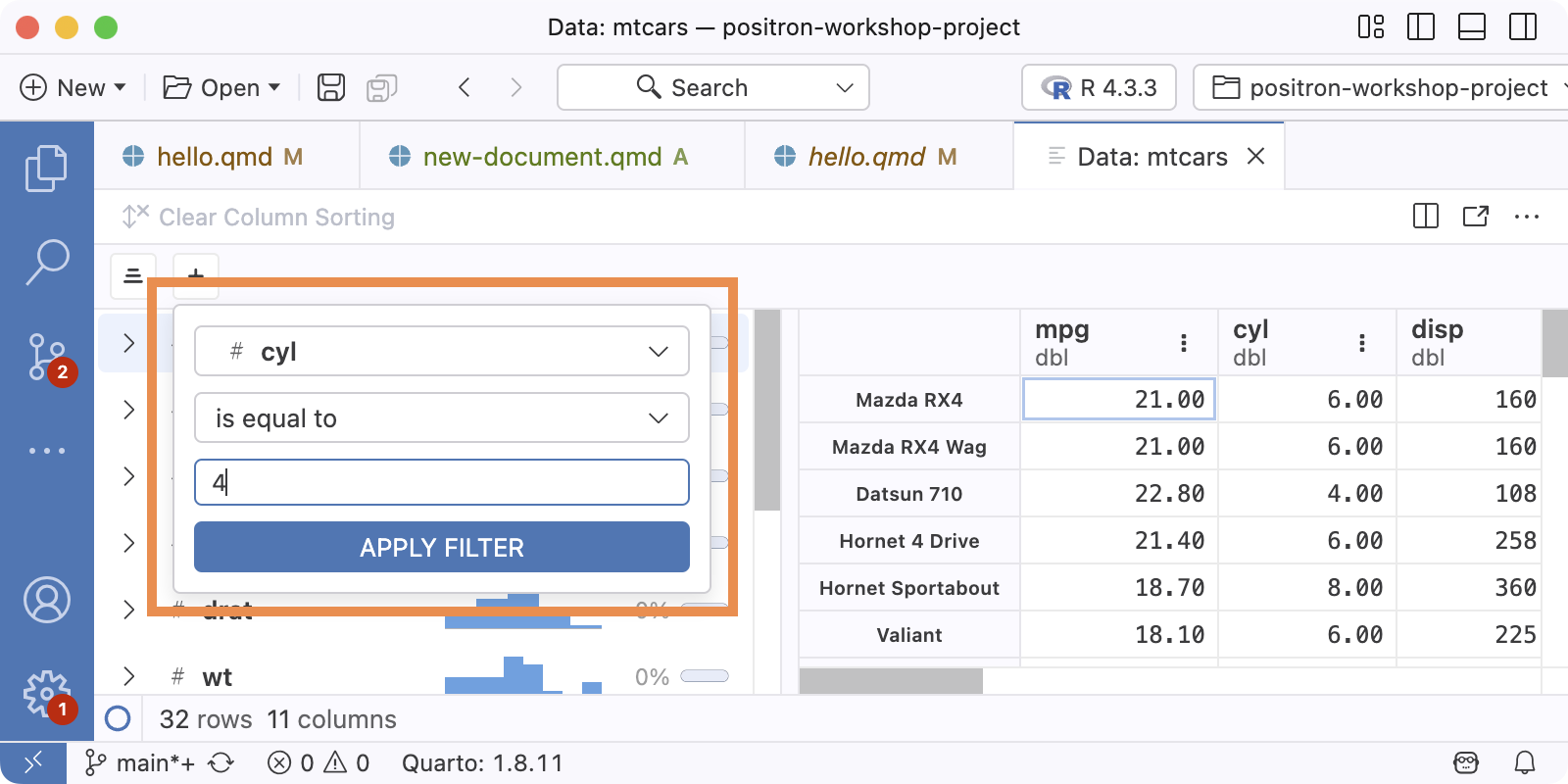Open the Manage gear icon

click(47, 694)
